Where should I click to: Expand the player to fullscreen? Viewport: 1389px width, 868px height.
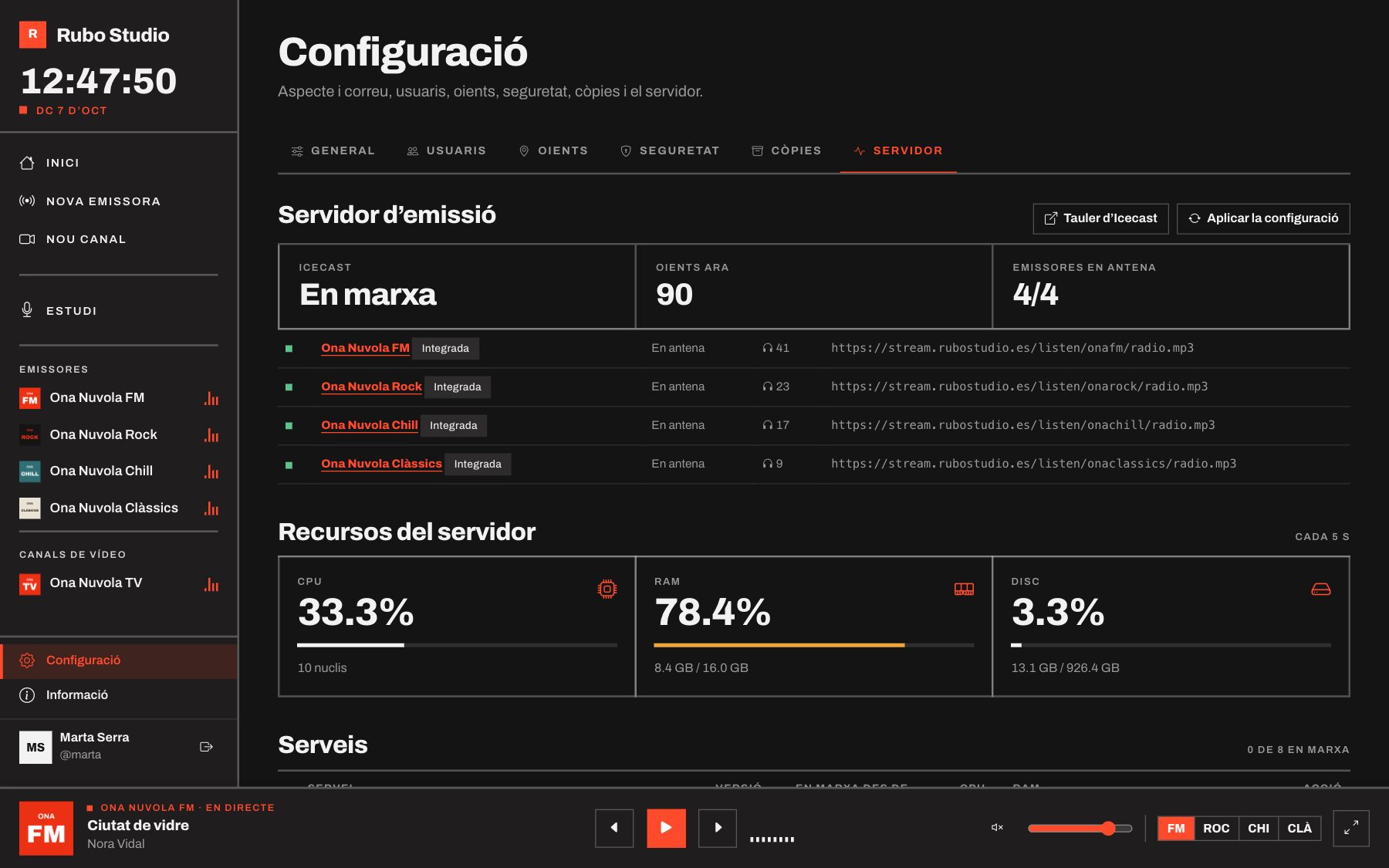click(x=1351, y=828)
